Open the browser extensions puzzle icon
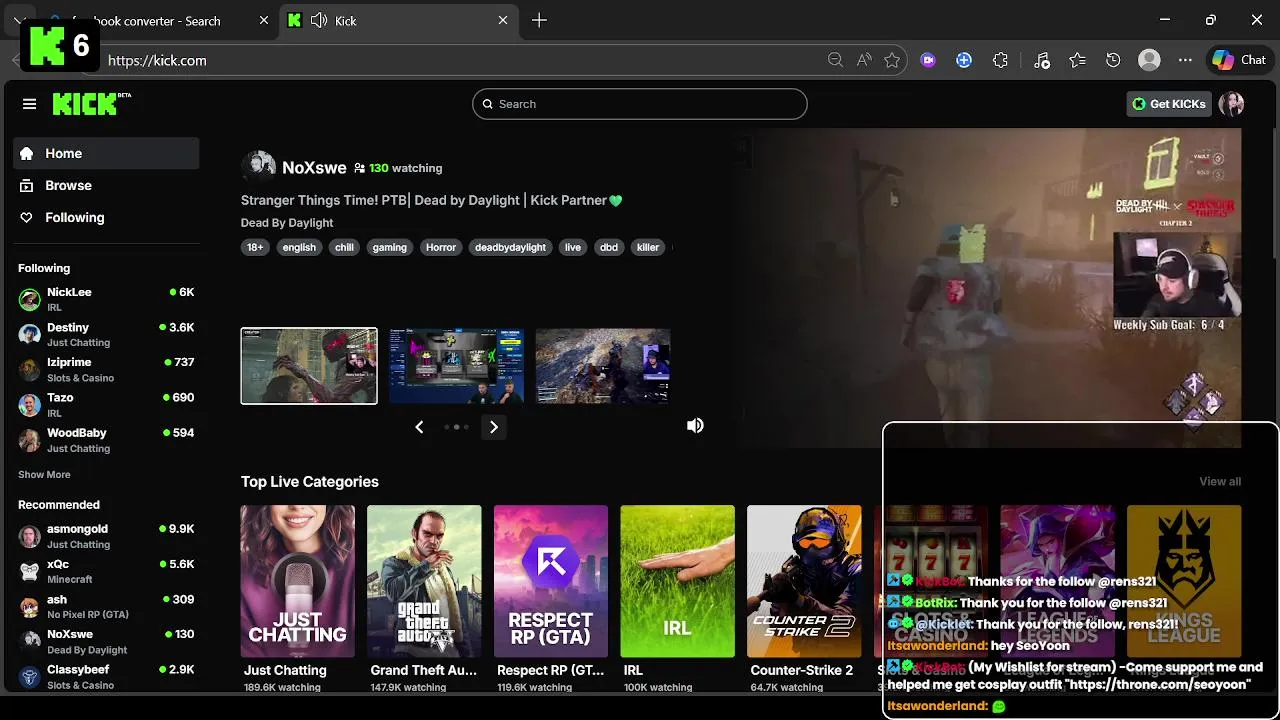 pyautogui.click(x=1000, y=60)
